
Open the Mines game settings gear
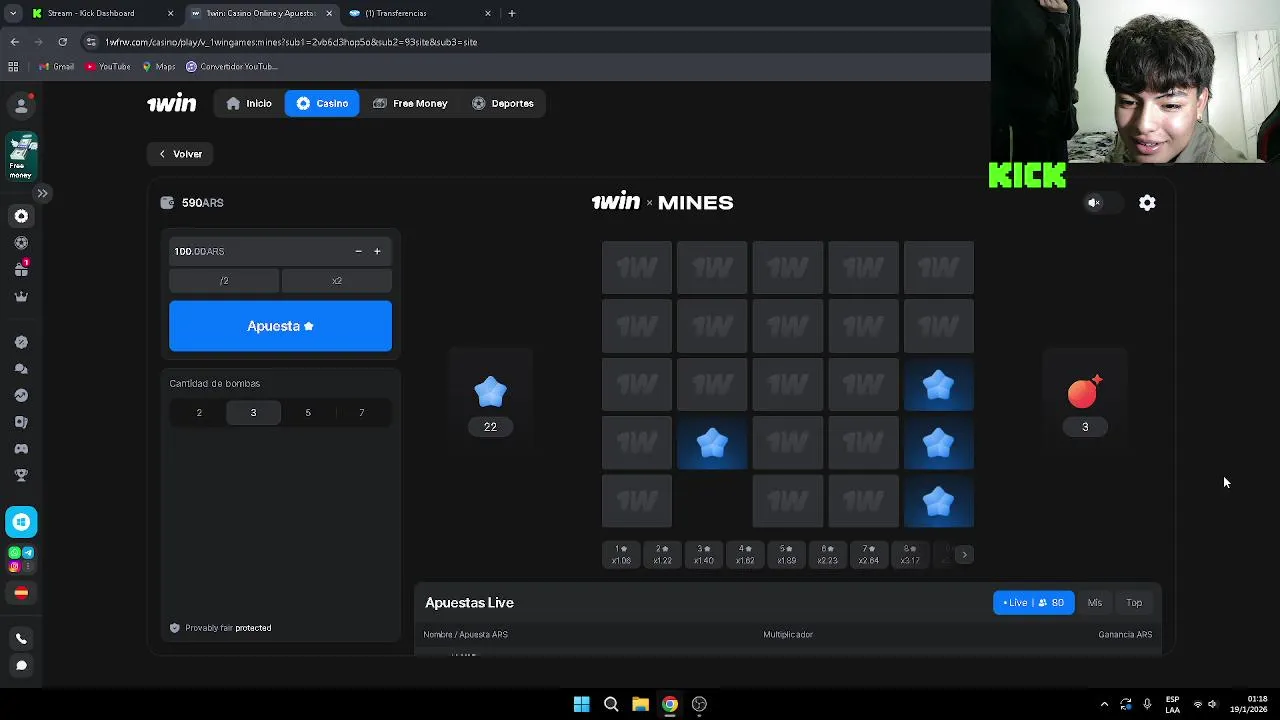click(x=1147, y=203)
